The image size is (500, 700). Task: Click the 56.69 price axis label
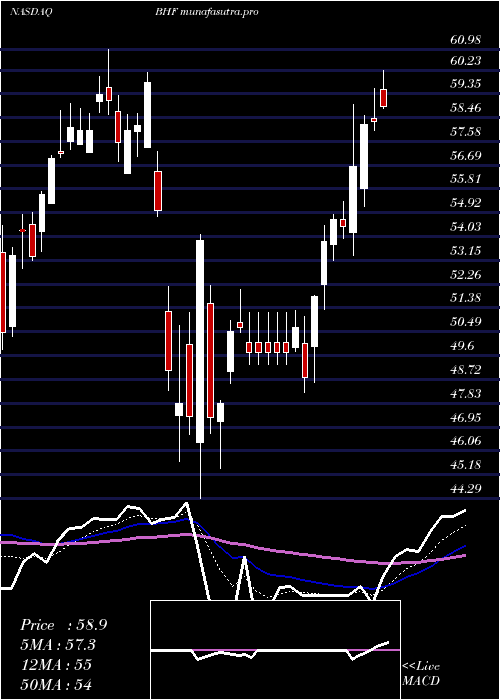(466, 155)
